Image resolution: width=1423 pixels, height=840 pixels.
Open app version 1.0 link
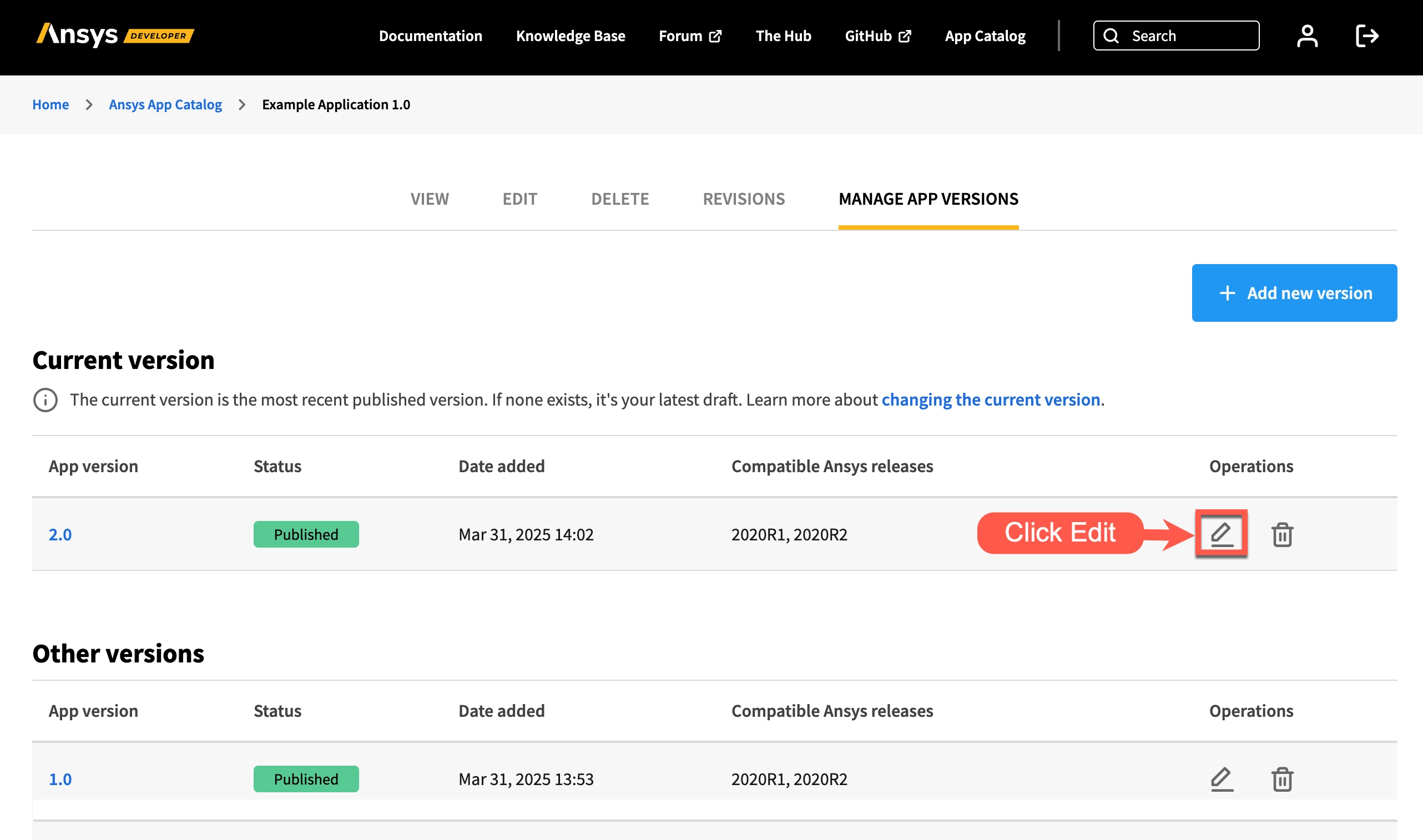[x=60, y=780]
